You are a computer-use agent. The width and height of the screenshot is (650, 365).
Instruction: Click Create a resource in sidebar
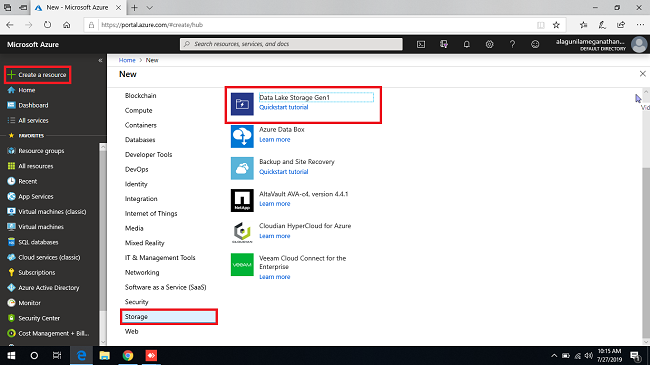(37, 75)
